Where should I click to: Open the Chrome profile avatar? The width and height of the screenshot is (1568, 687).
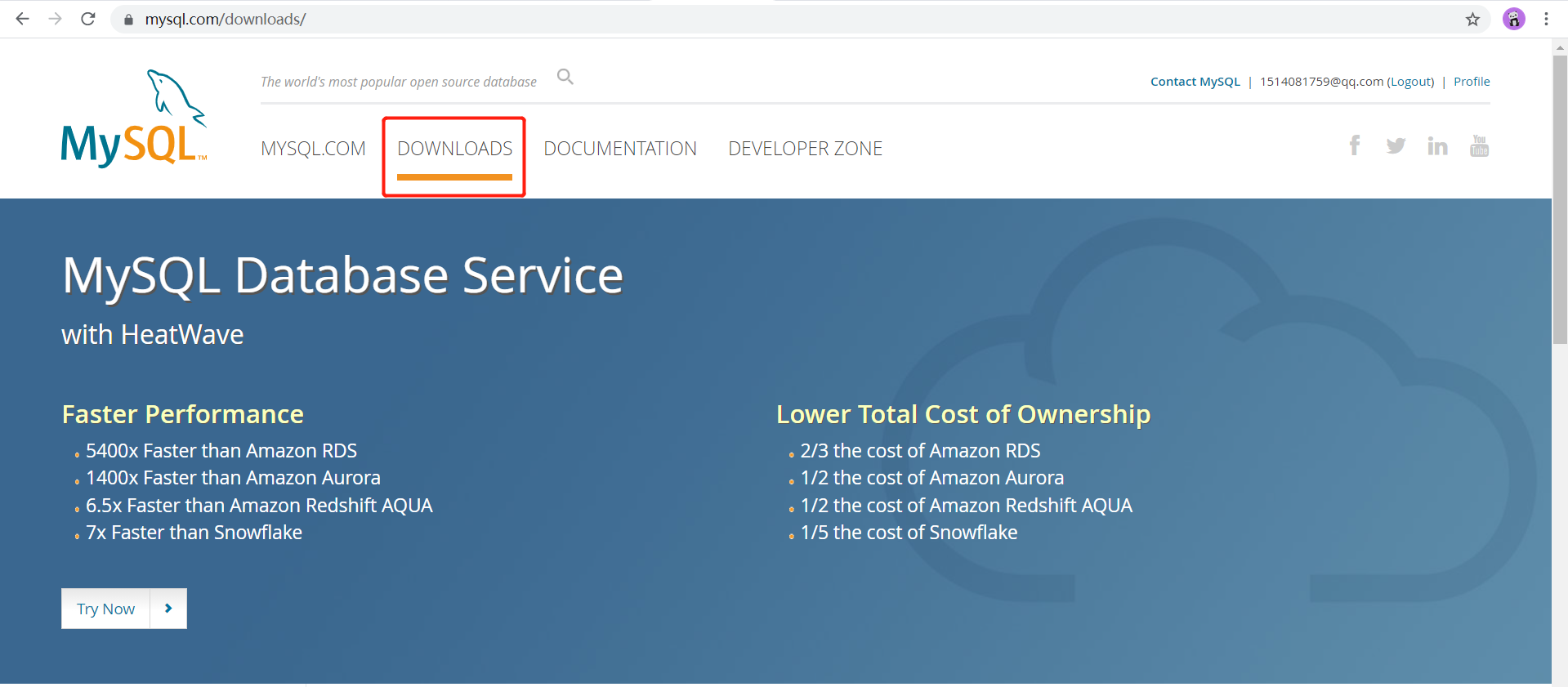point(1514,19)
